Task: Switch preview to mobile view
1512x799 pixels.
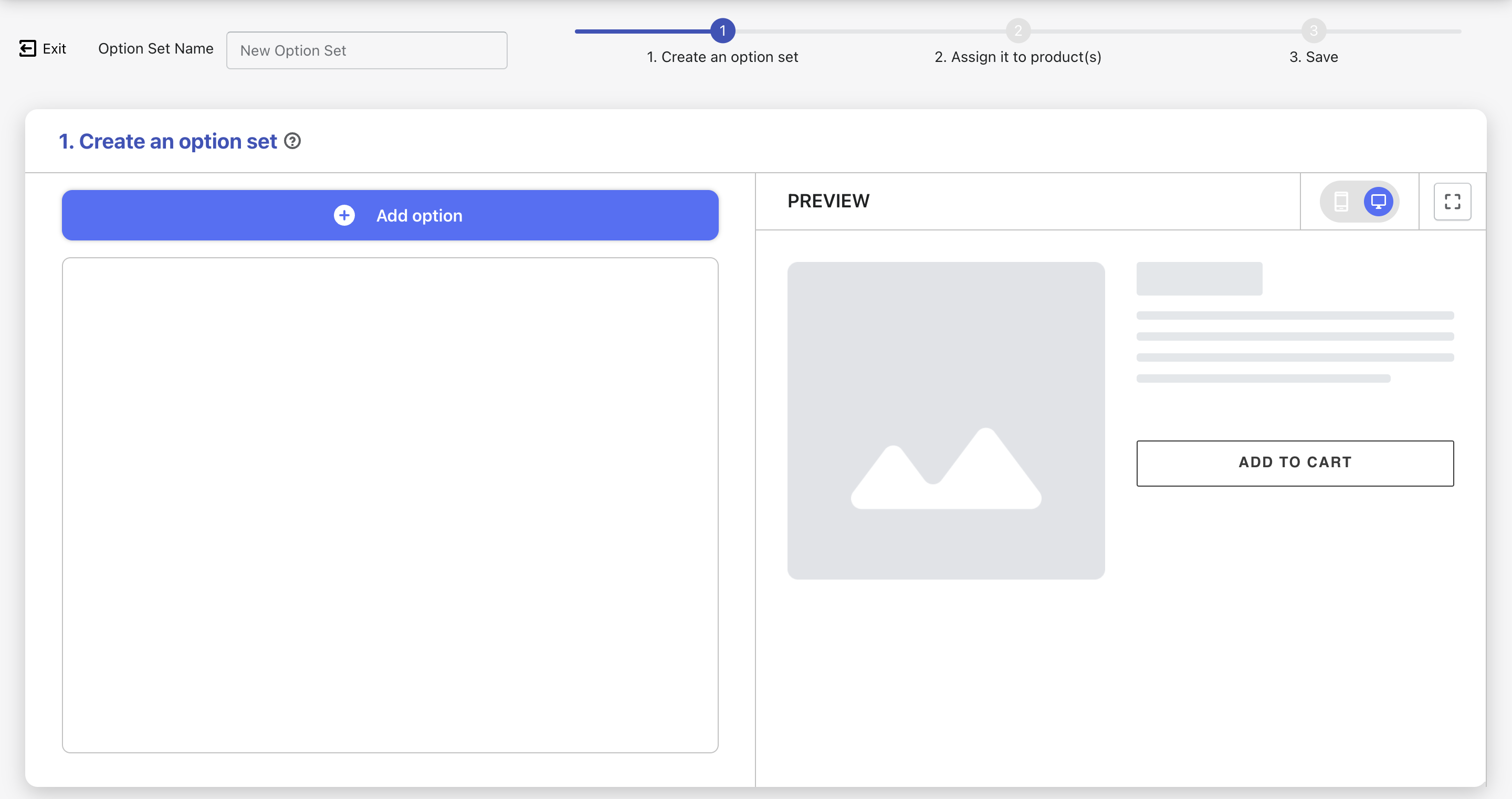Action: 1341,202
